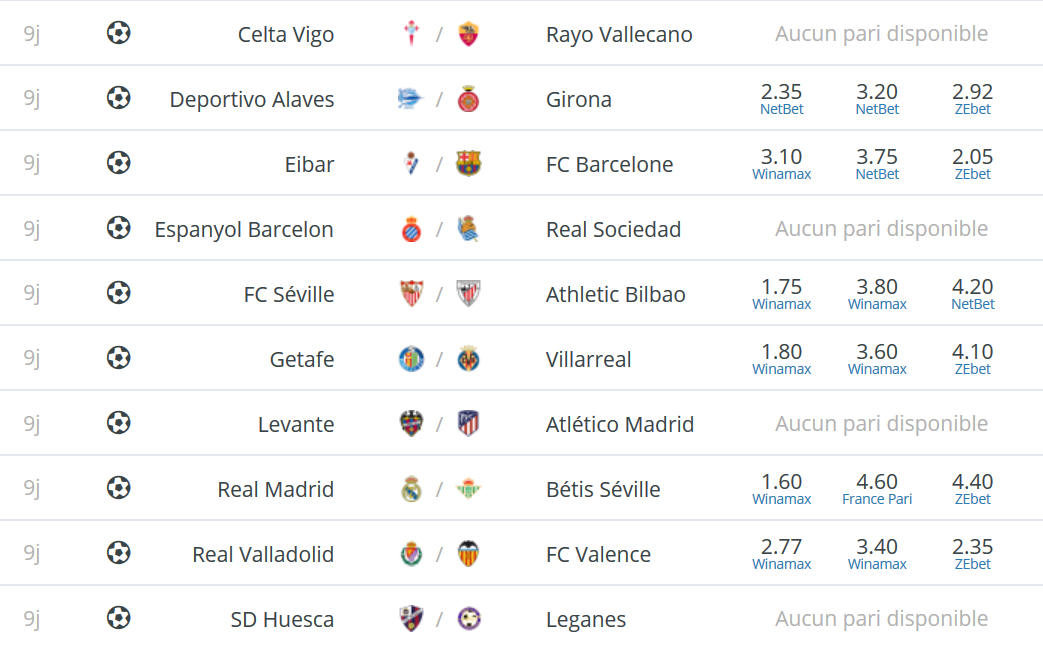Click football icon in SD Huesca row
Screen dimensions: 1043x647
118,618
